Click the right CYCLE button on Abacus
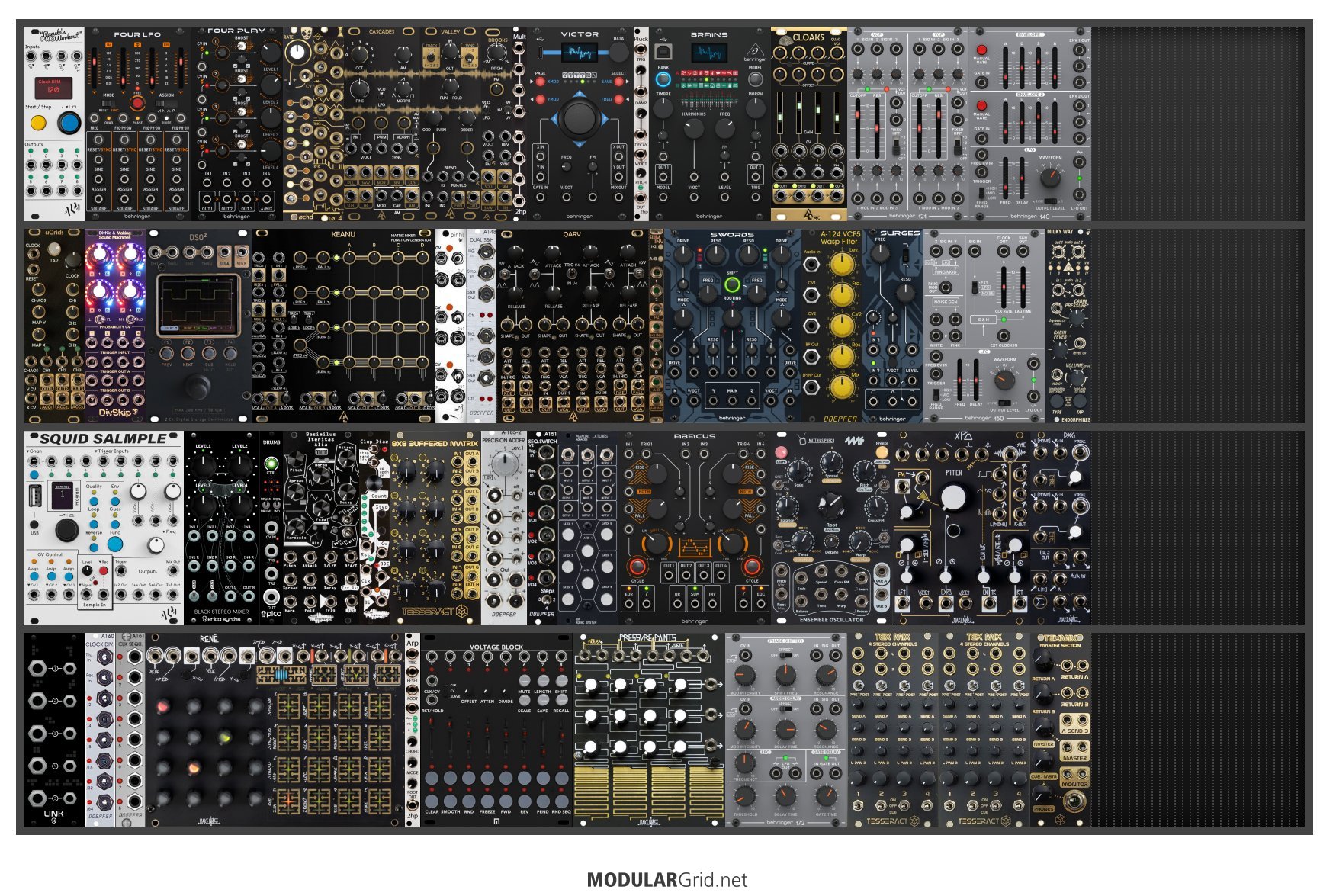1336x896 pixels. 751,566
